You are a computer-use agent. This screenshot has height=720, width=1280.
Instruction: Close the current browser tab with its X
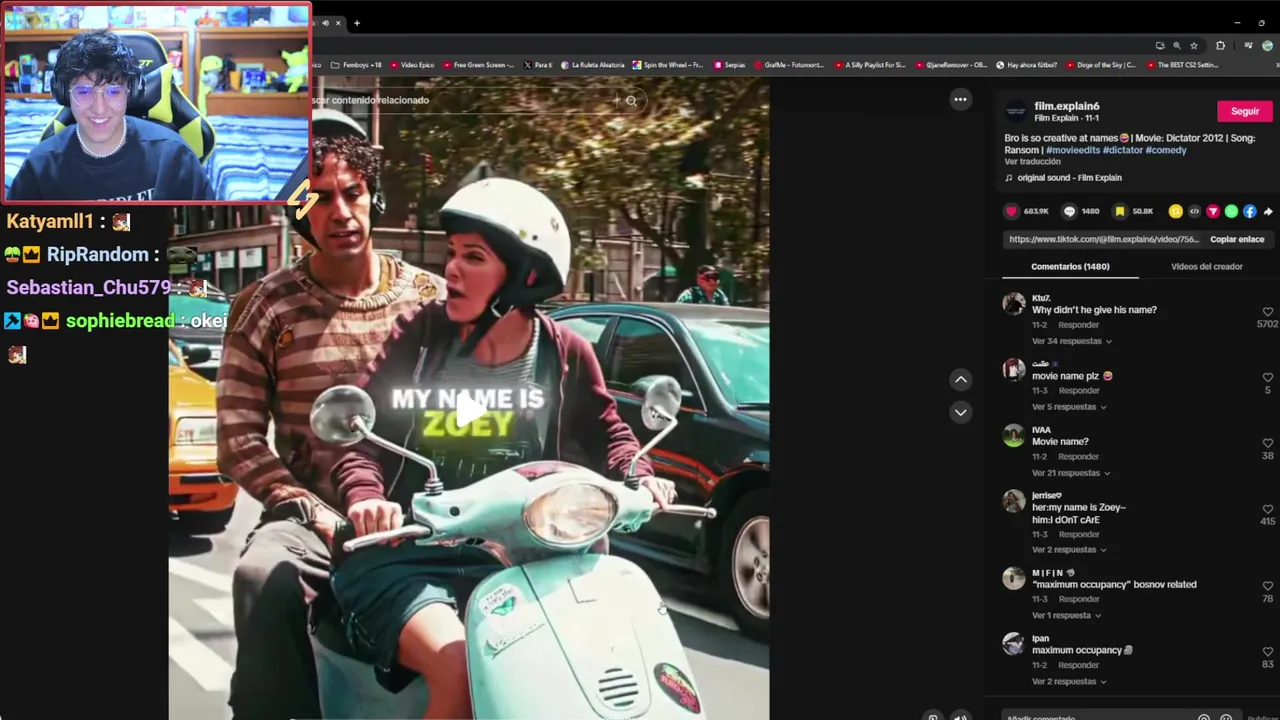[x=338, y=23]
